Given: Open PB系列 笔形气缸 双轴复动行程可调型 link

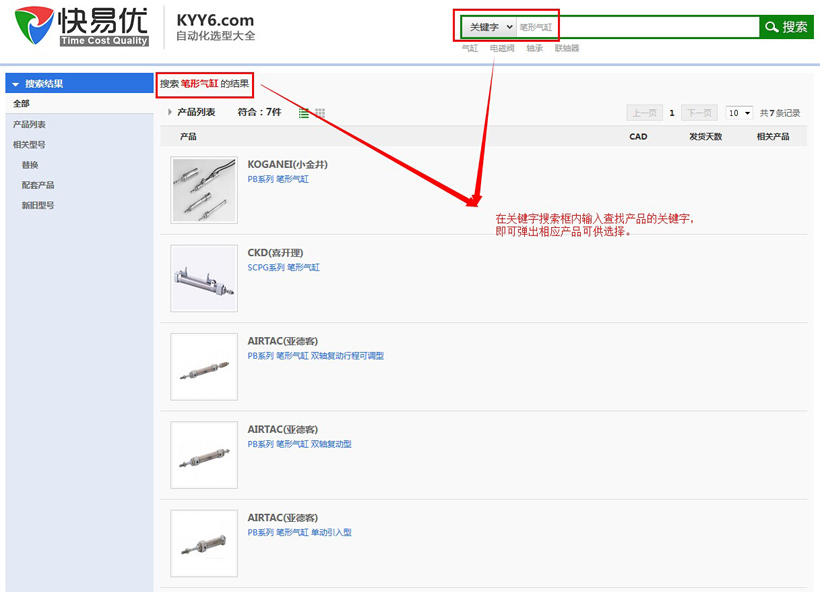Looking at the screenshot, I should 316,356.
